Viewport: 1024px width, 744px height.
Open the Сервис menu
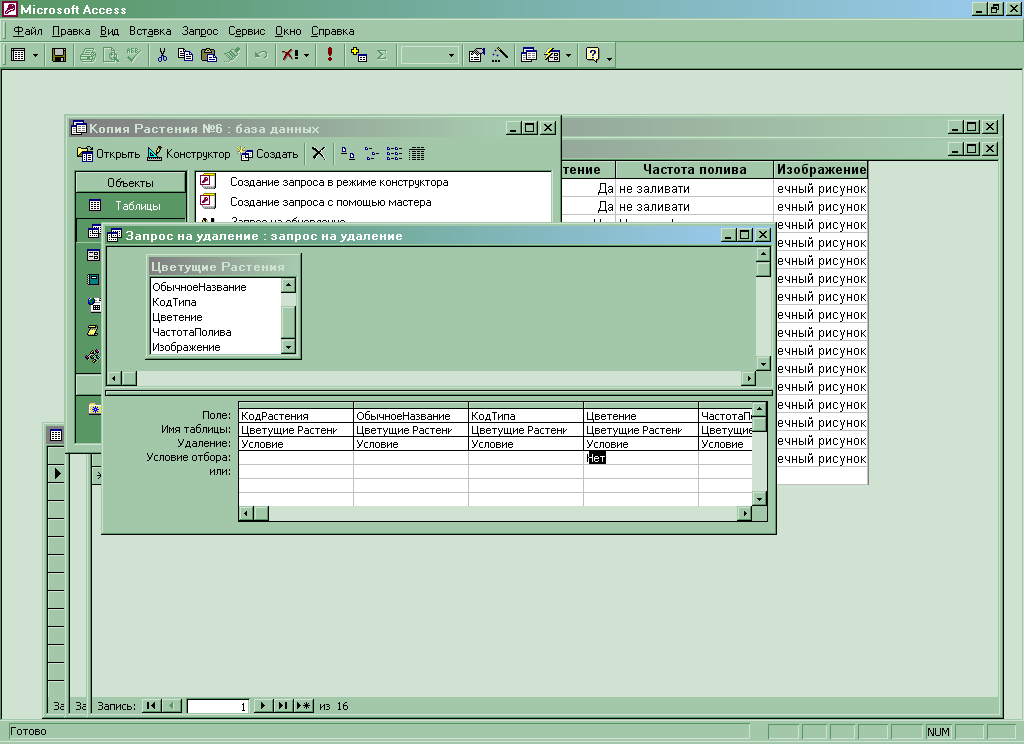(246, 31)
